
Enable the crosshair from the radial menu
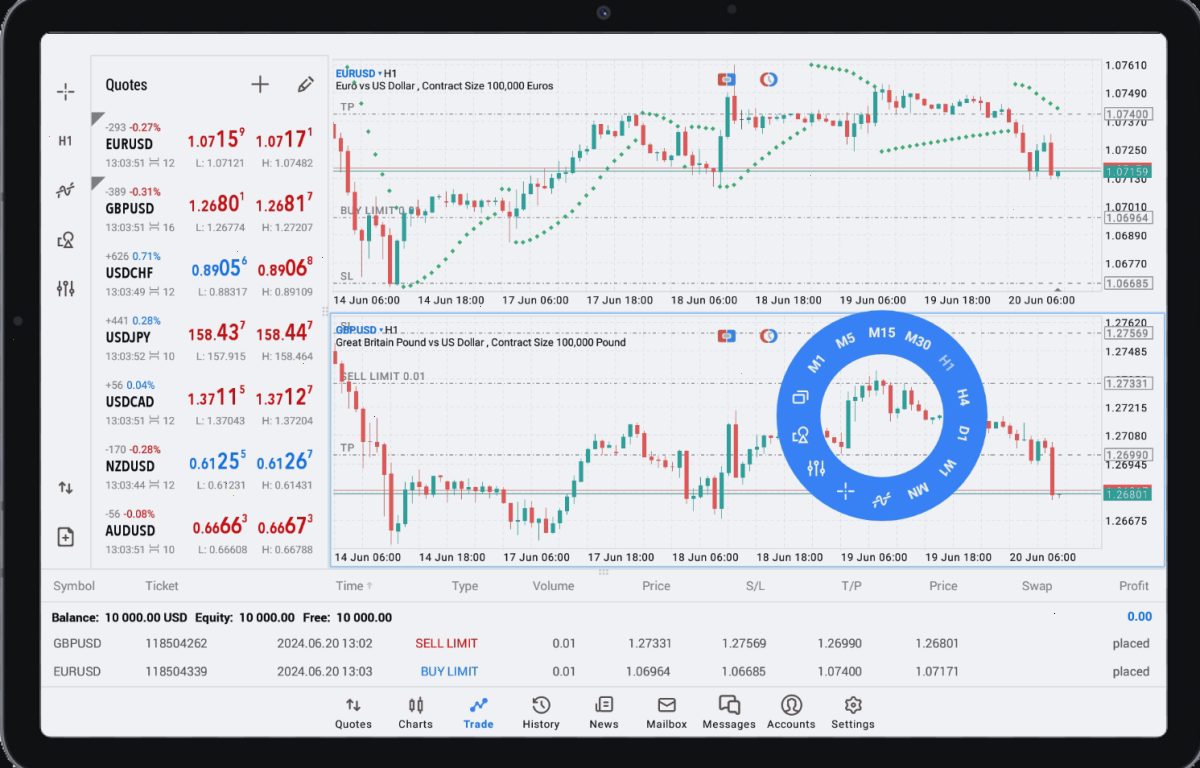[x=846, y=491]
